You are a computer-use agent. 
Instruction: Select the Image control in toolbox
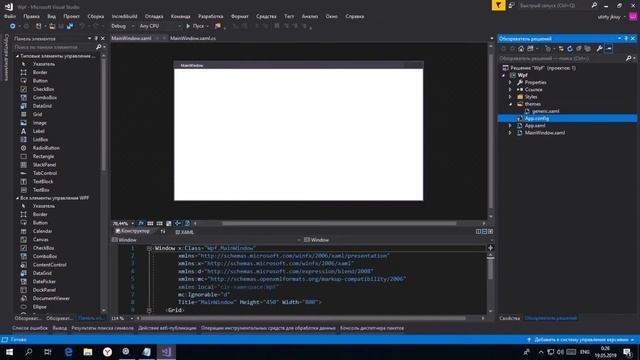click(x=40, y=122)
